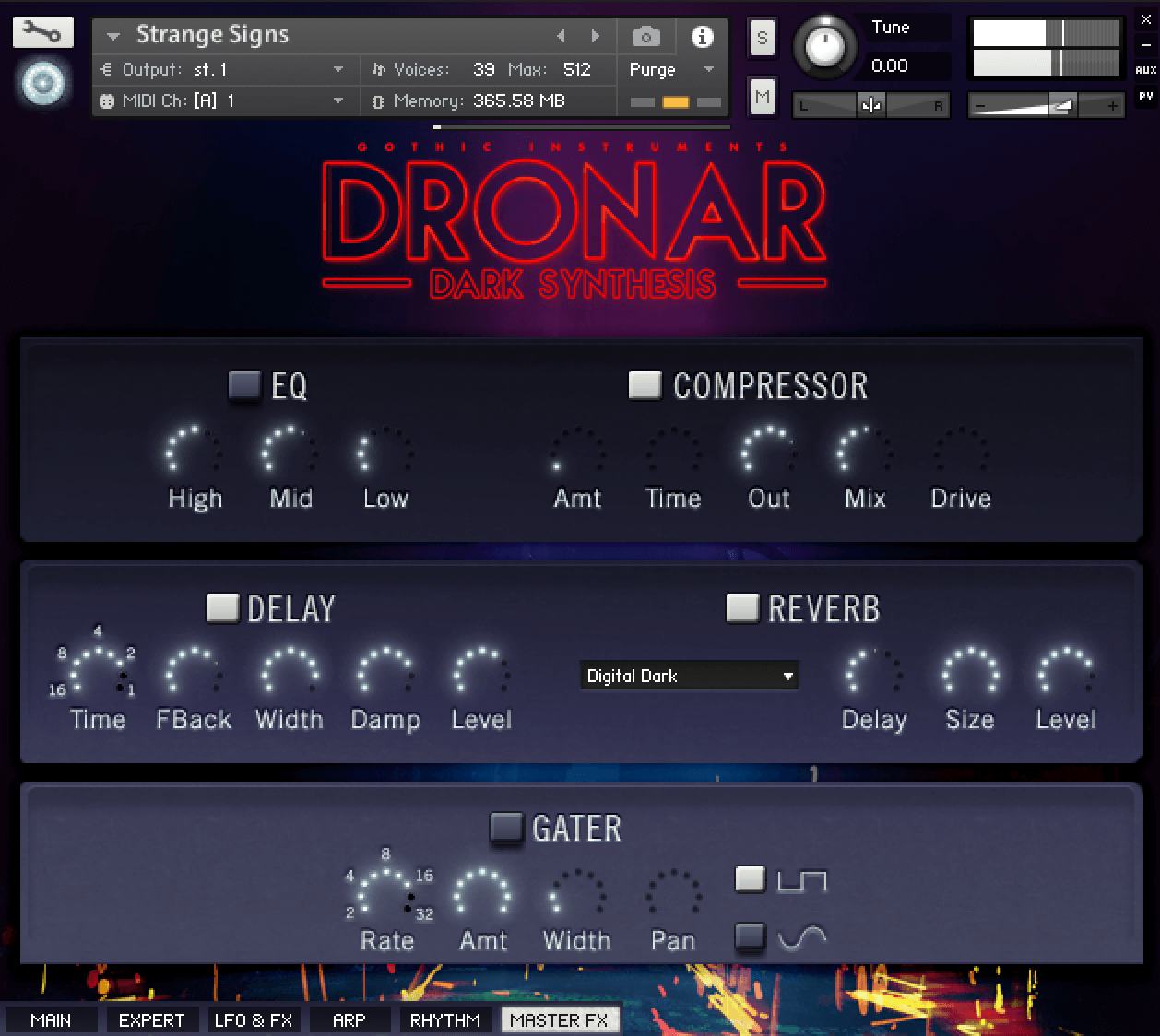Image resolution: width=1160 pixels, height=1036 pixels.
Task: Open the Digital Dark reverb dropdown
Action: (689, 676)
